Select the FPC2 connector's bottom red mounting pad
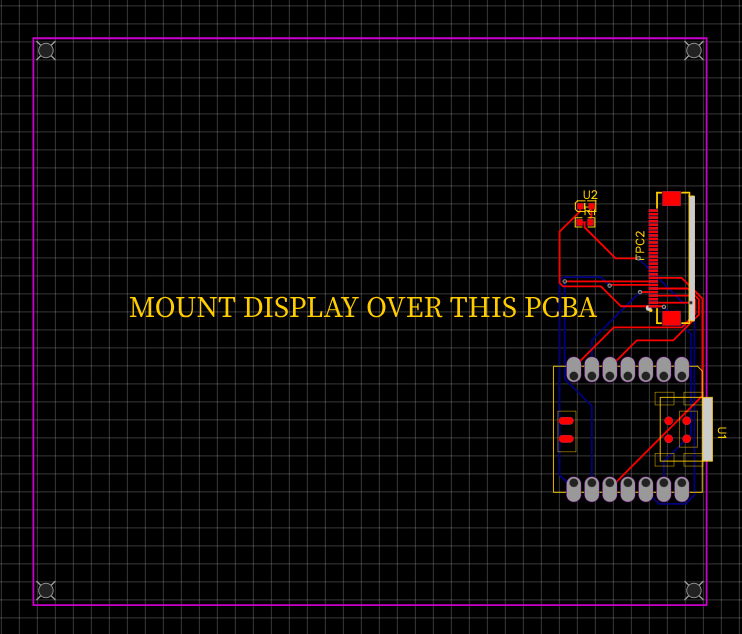The image size is (742, 634). [x=671, y=318]
